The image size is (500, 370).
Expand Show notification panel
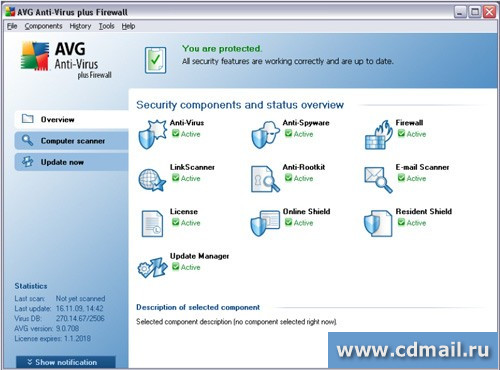pos(66,362)
